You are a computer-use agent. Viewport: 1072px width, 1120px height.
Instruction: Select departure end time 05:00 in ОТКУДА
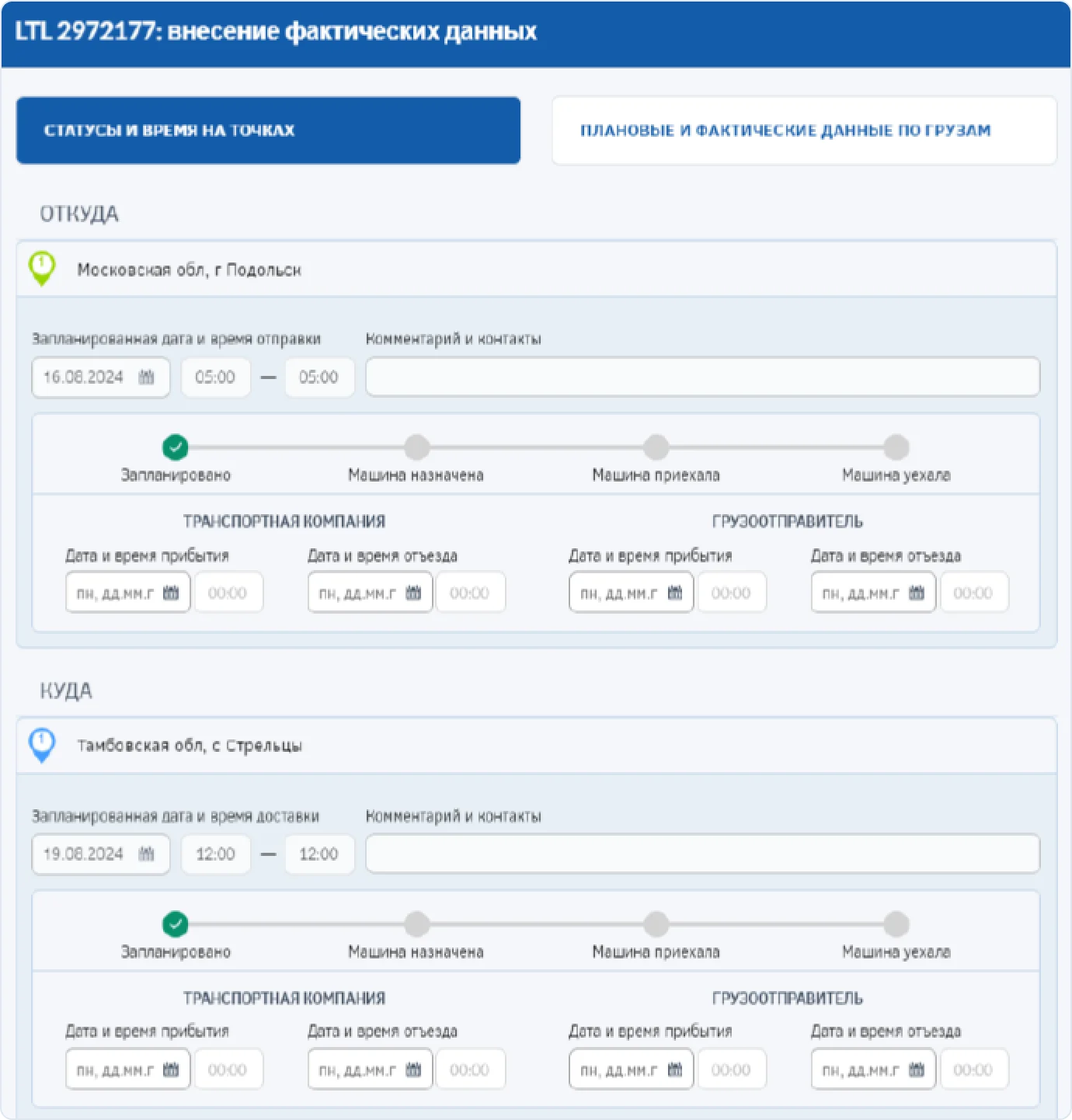pyautogui.click(x=318, y=377)
